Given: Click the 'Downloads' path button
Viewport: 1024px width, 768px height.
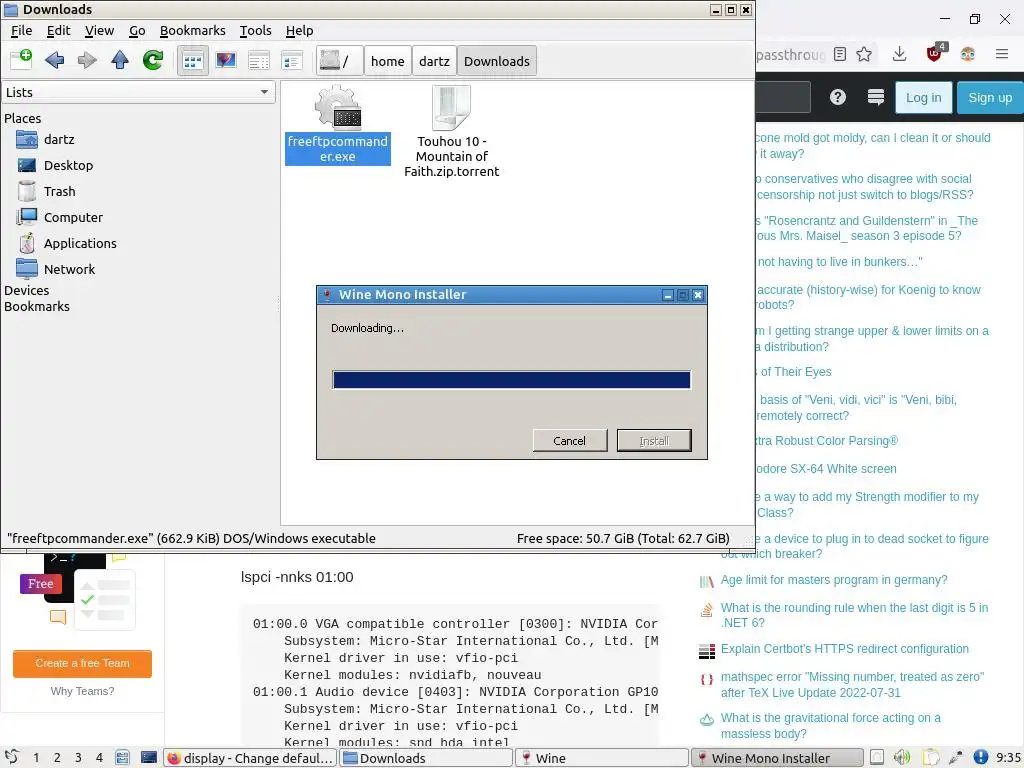Looking at the screenshot, I should click(x=496, y=61).
